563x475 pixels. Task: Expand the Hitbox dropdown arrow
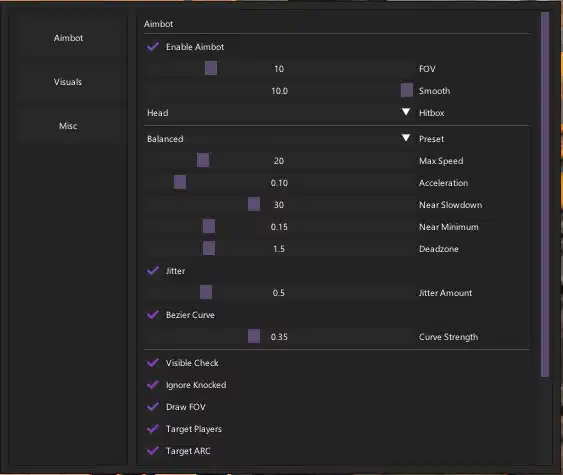(x=406, y=112)
